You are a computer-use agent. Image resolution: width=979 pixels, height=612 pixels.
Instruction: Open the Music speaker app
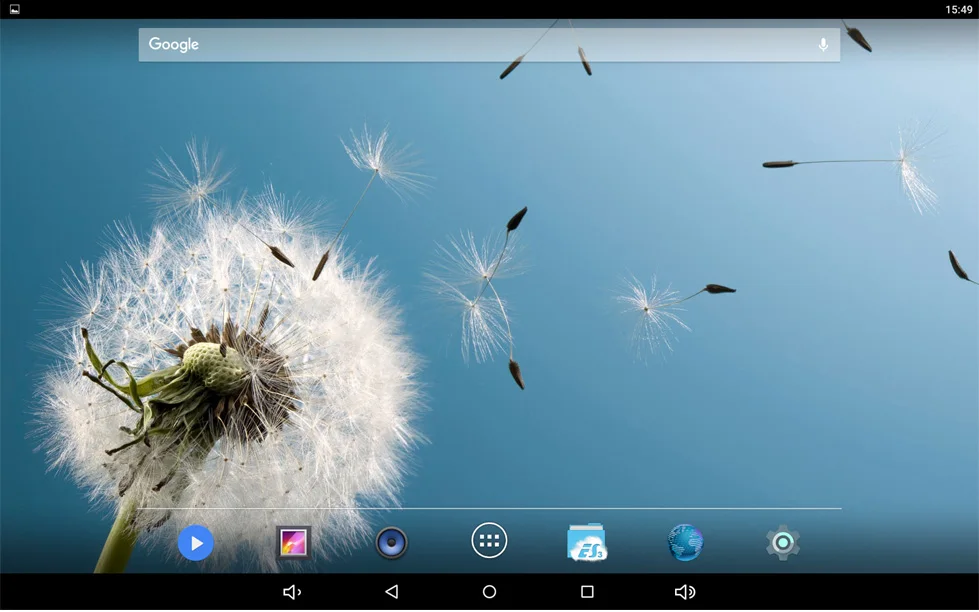point(391,543)
